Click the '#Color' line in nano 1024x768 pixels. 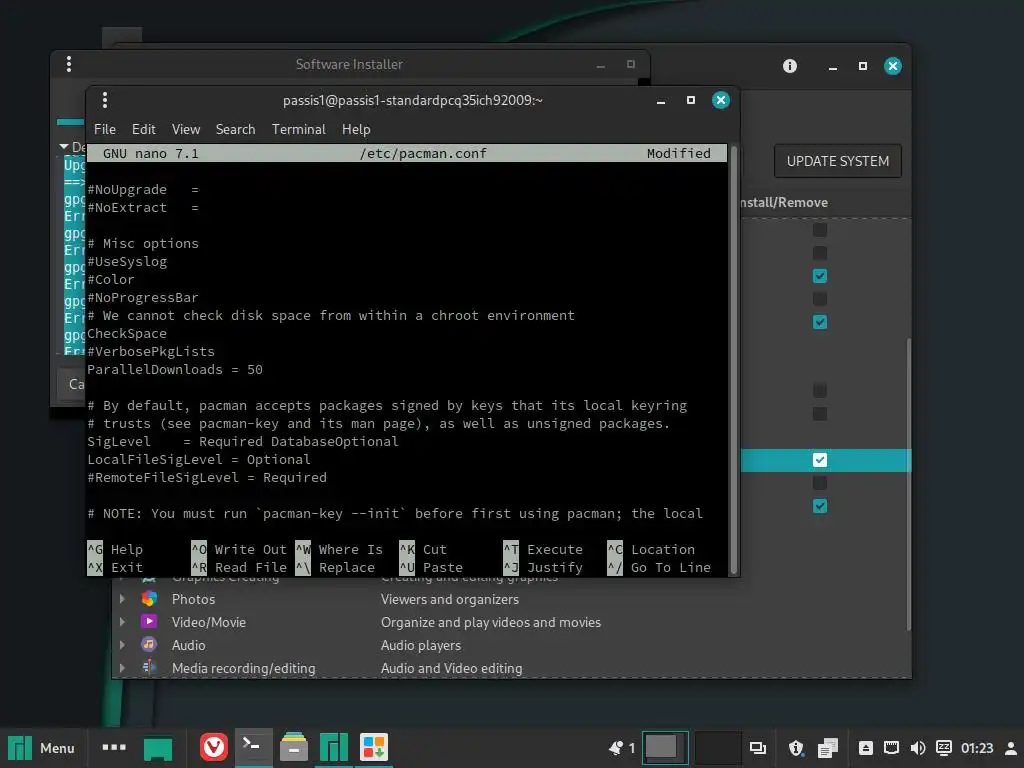(x=111, y=280)
